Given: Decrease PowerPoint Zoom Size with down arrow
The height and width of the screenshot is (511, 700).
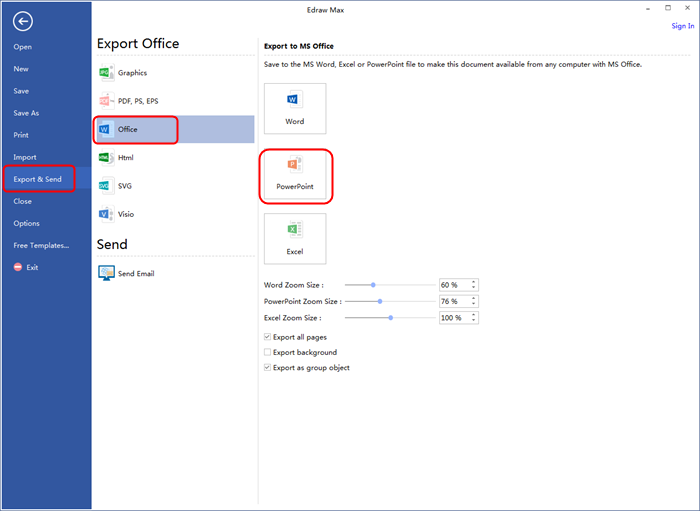Looking at the screenshot, I should pyautogui.click(x=474, y=304).
